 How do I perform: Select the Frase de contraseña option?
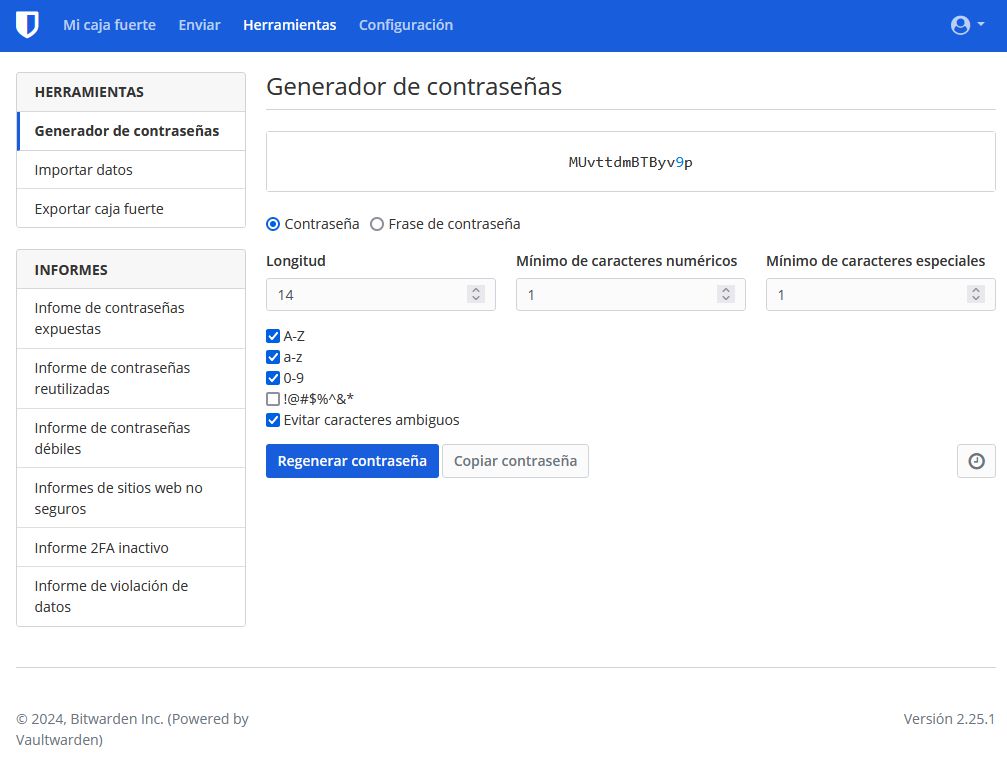coord(377,224)
